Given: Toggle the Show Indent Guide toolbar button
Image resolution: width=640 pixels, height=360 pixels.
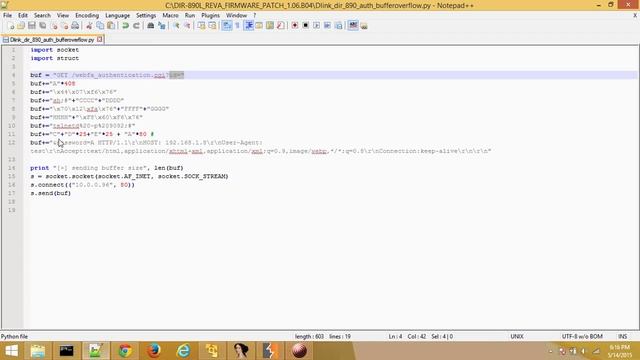Looking at the screenshot, I should coord(249,26).
